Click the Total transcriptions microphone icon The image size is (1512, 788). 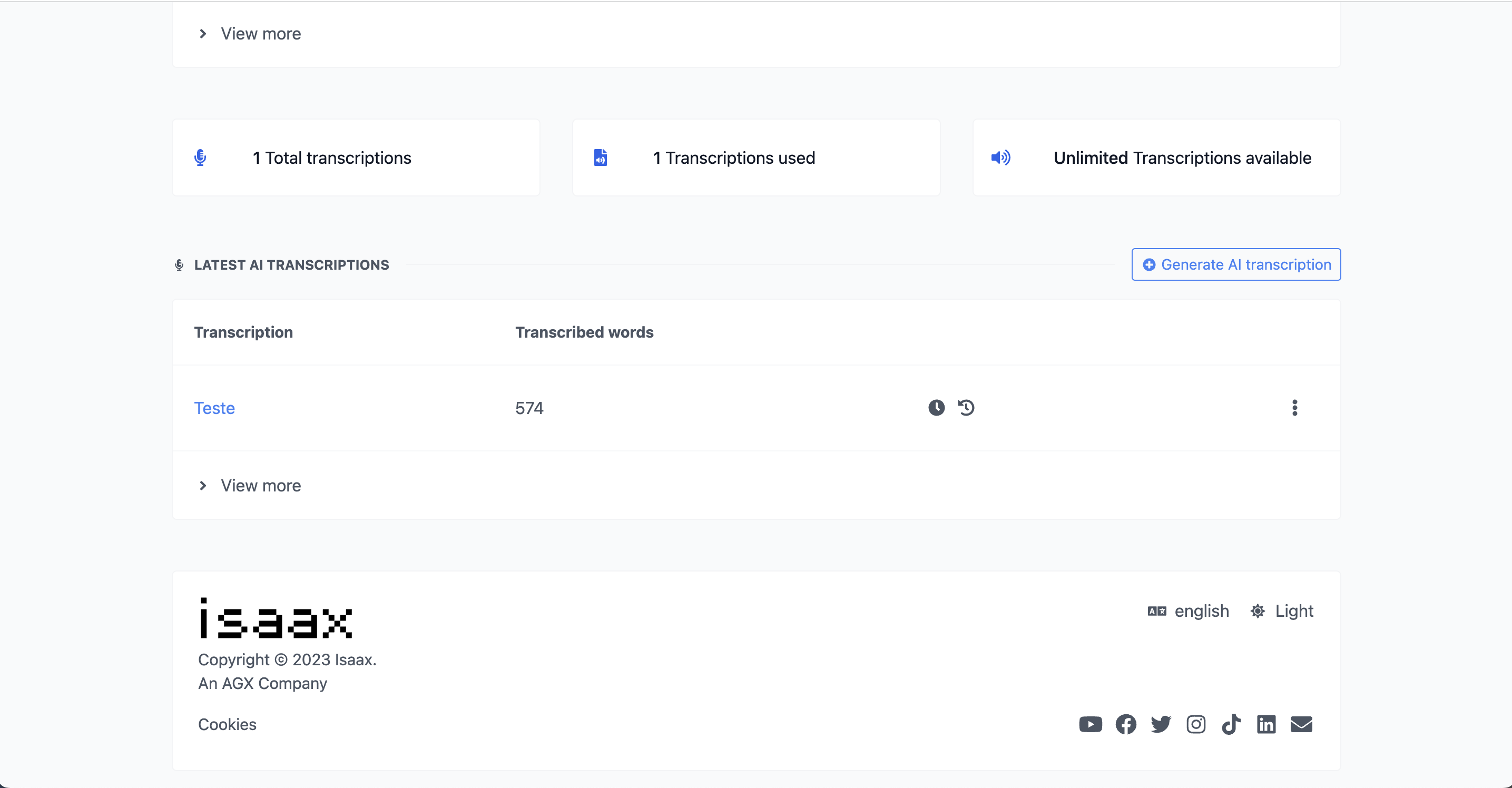[x=200, y=158]
